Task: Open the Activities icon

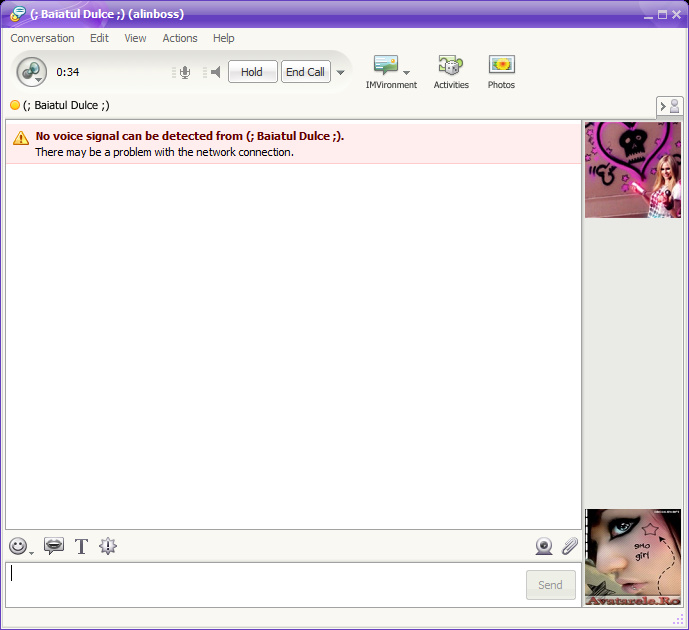Action: pyautogui.click(x=451, y=65)
